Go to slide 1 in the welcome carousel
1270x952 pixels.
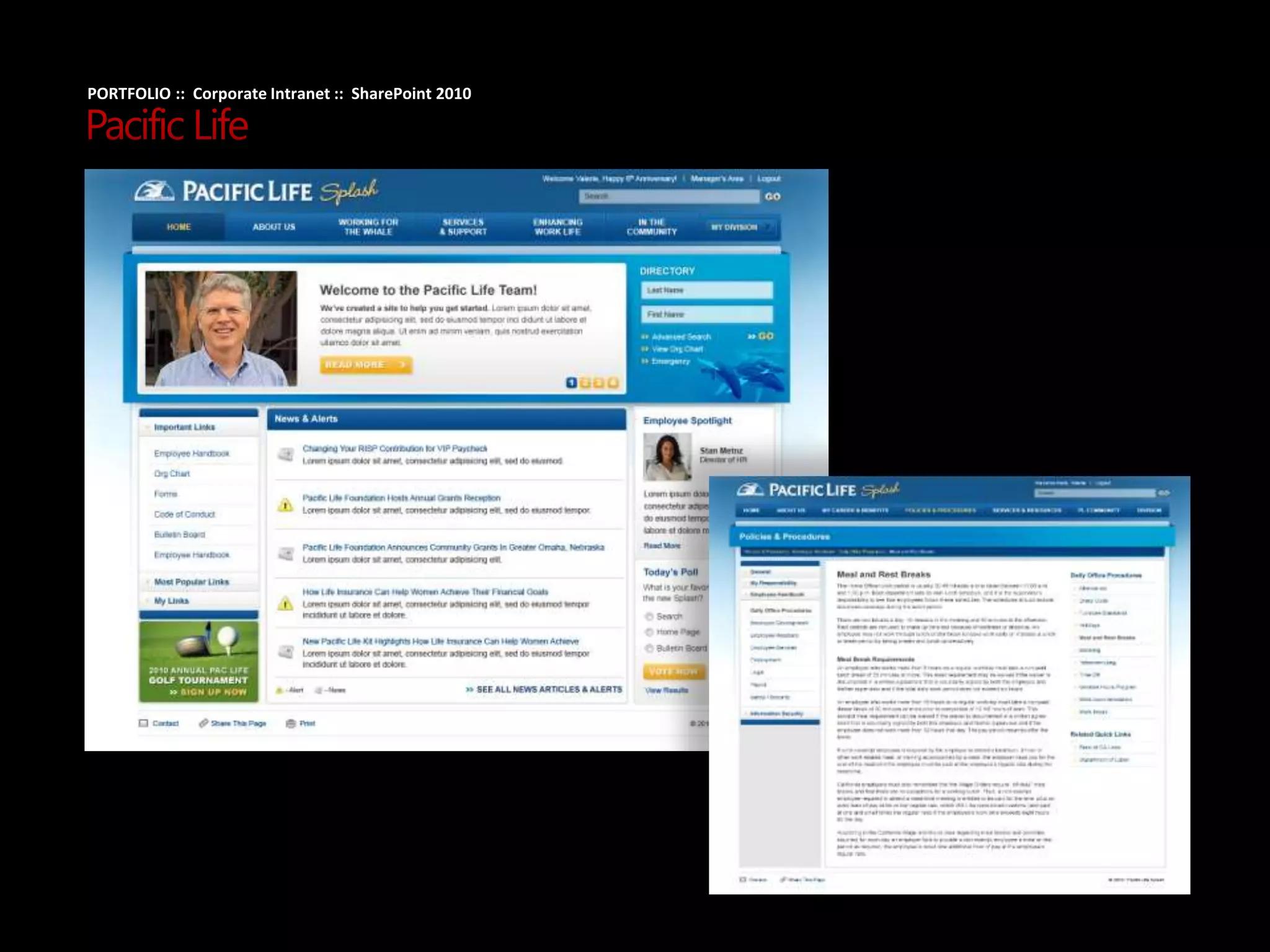point(572,382)
